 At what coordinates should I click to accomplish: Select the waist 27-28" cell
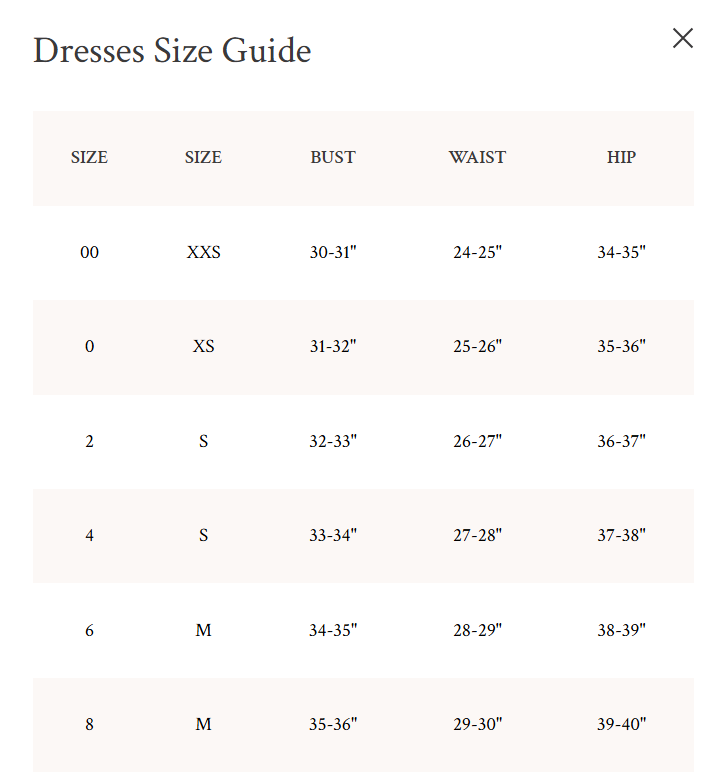(477, 535)
